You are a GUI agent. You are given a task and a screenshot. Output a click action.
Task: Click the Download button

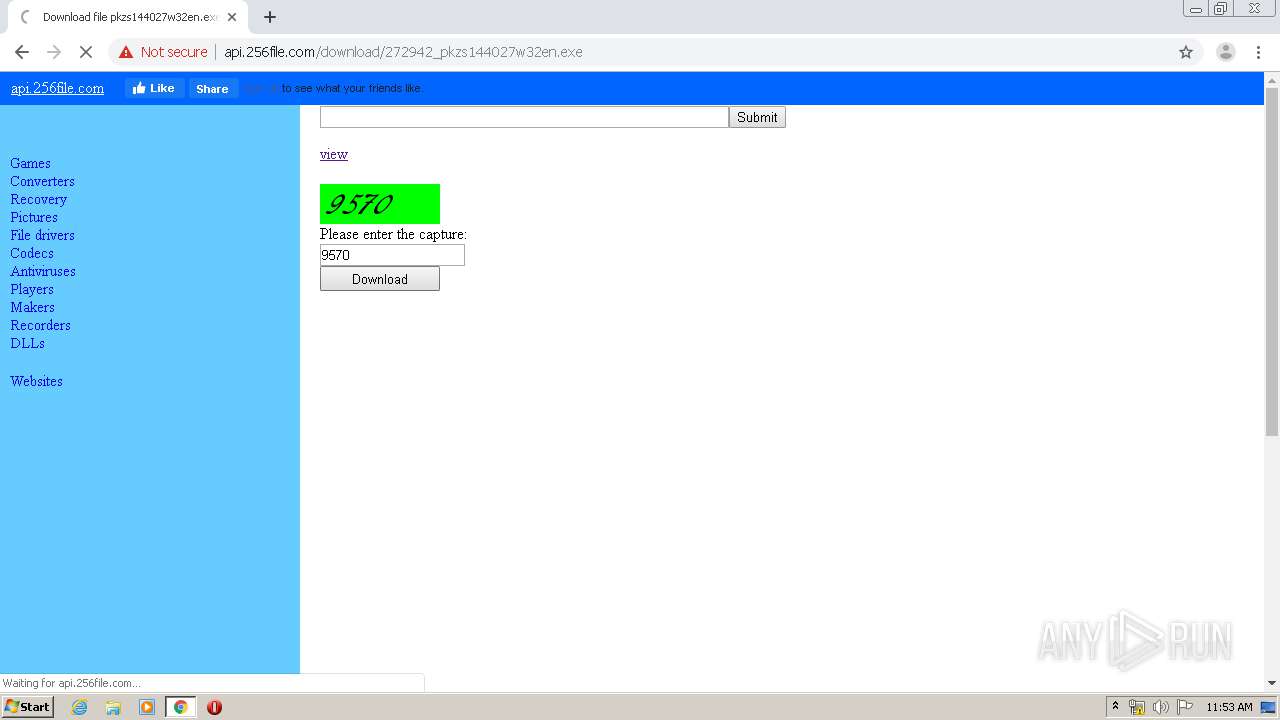(380, 279)
